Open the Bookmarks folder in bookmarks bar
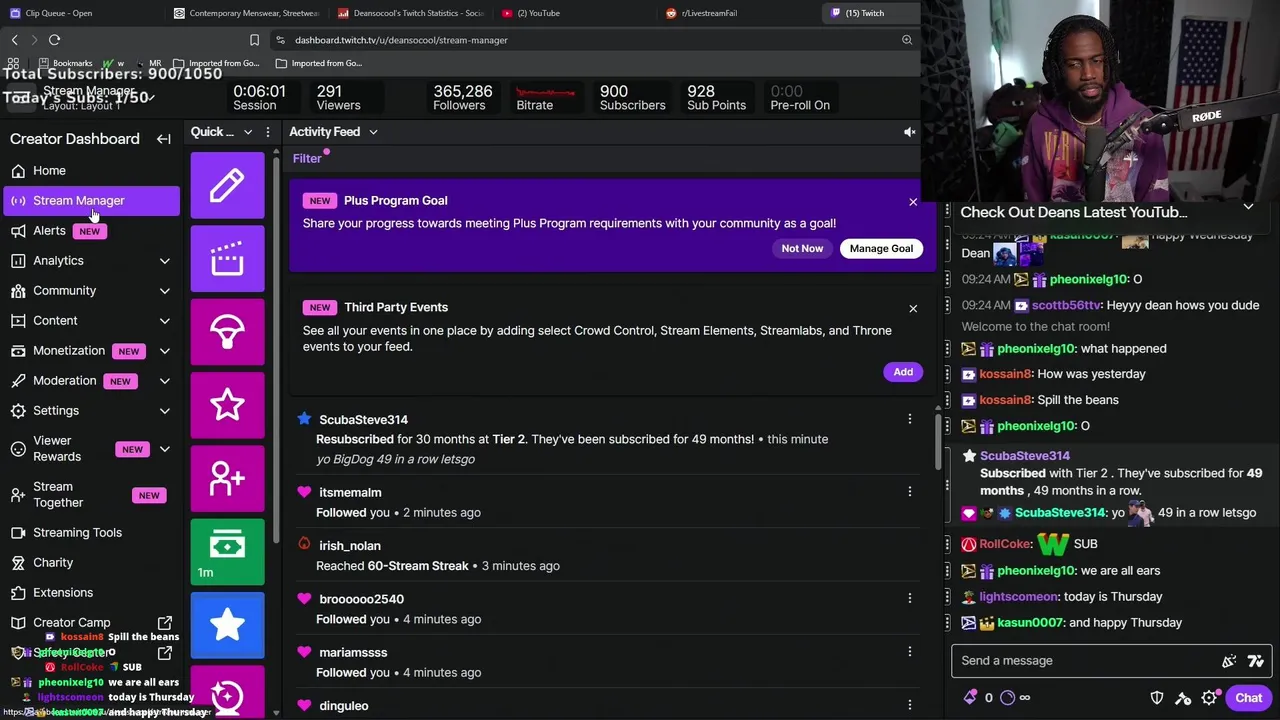 pos(65,63)
